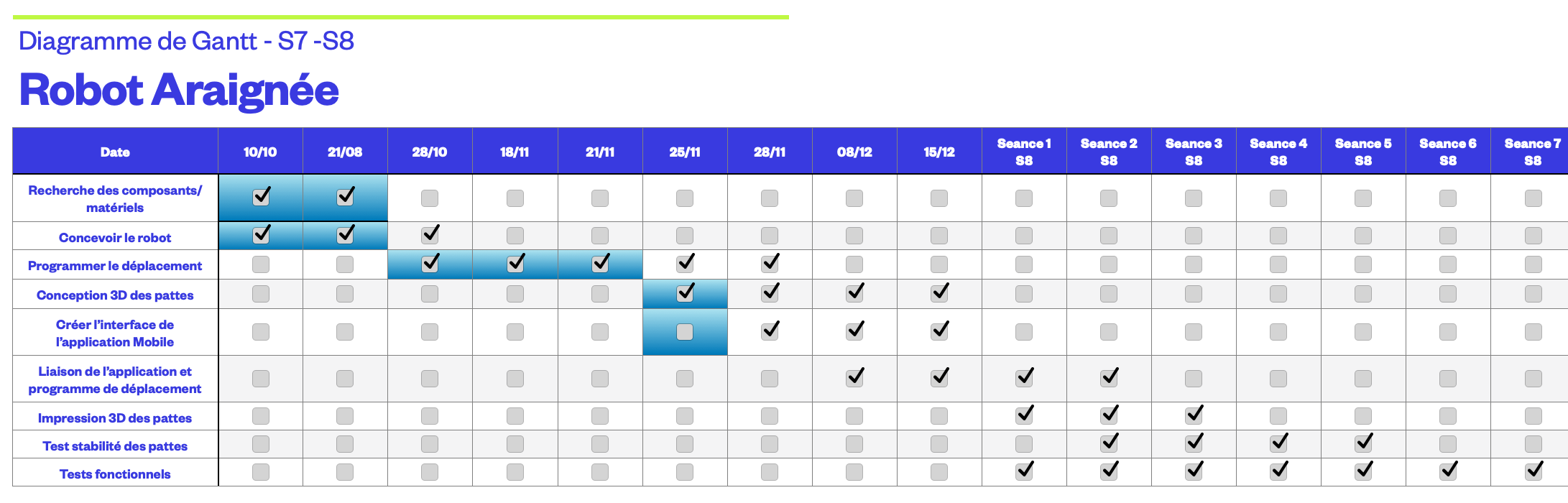
Task: Select the "Tests fonctionnels" row label
Action: tap(115, 474)
